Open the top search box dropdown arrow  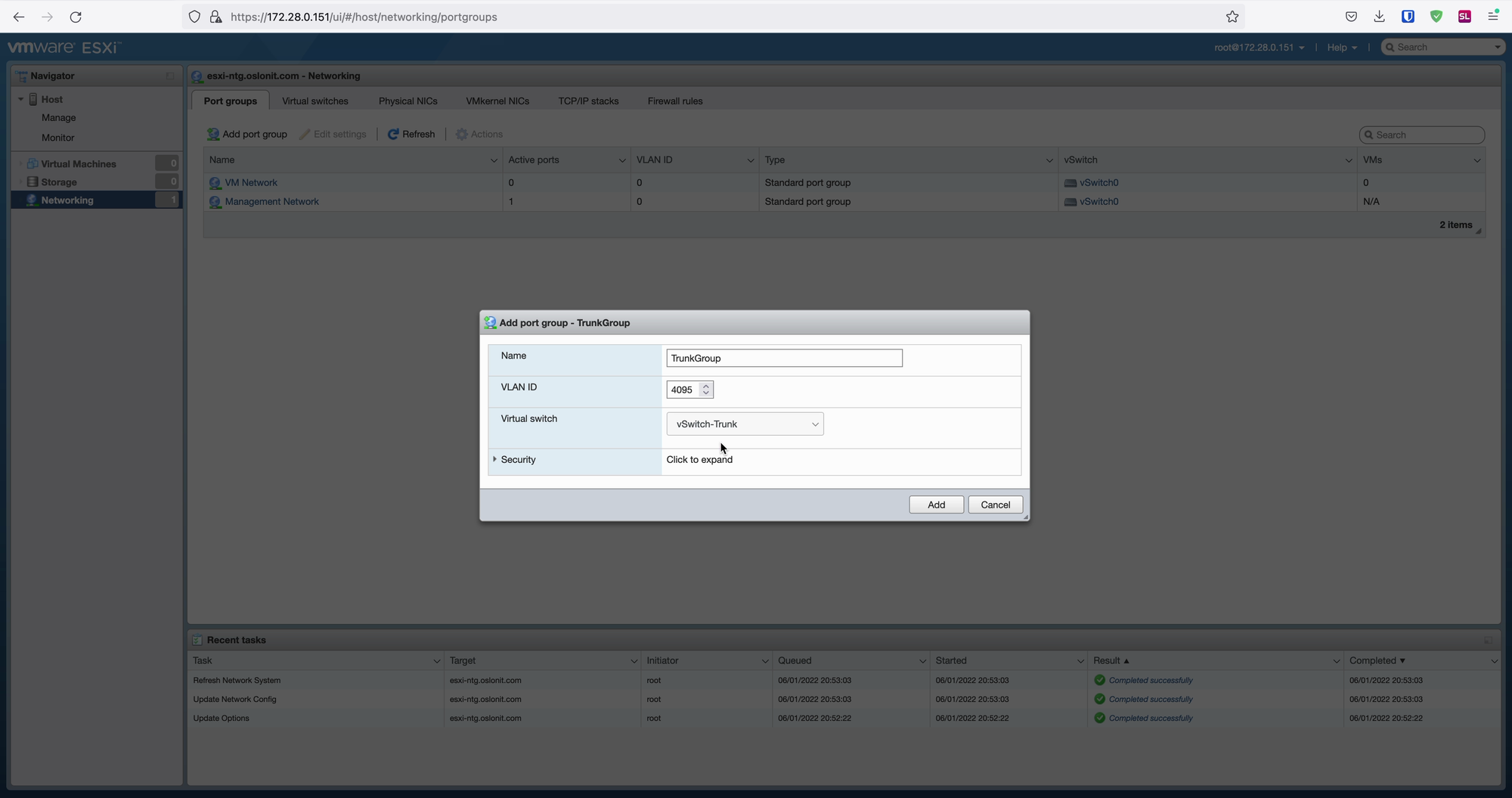click(x=1497, y=48)
